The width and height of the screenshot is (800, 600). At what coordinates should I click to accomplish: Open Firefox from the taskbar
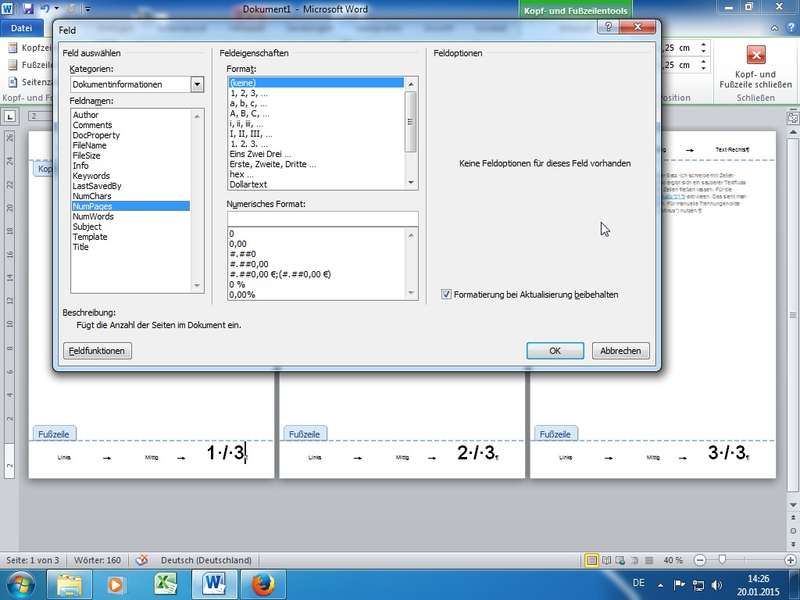coord(263,585)
